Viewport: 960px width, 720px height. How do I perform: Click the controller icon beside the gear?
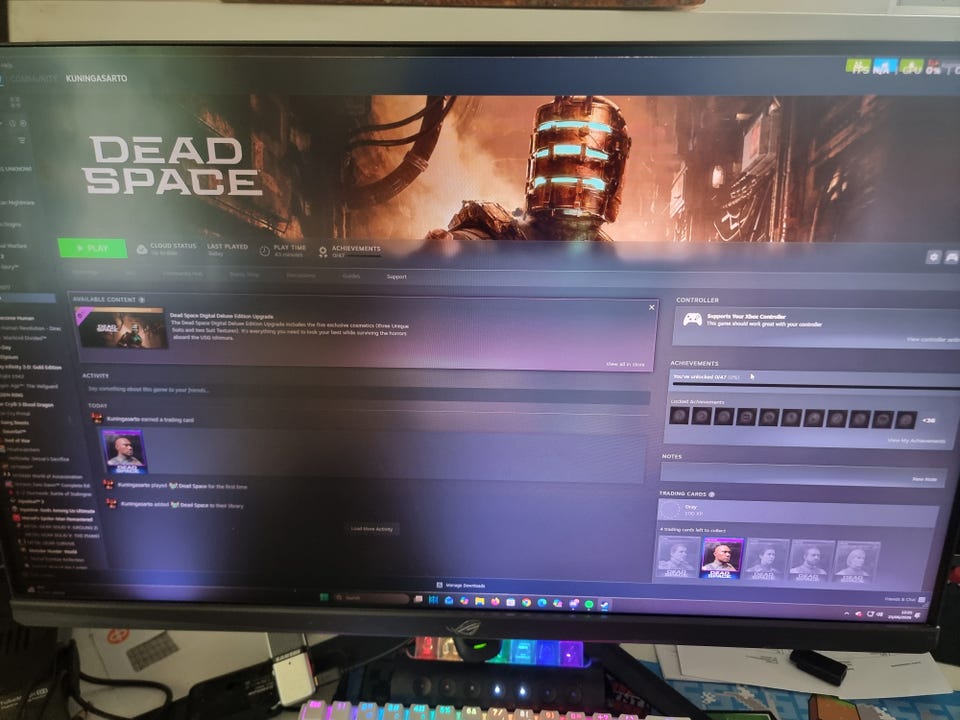[x=951, y=258]
